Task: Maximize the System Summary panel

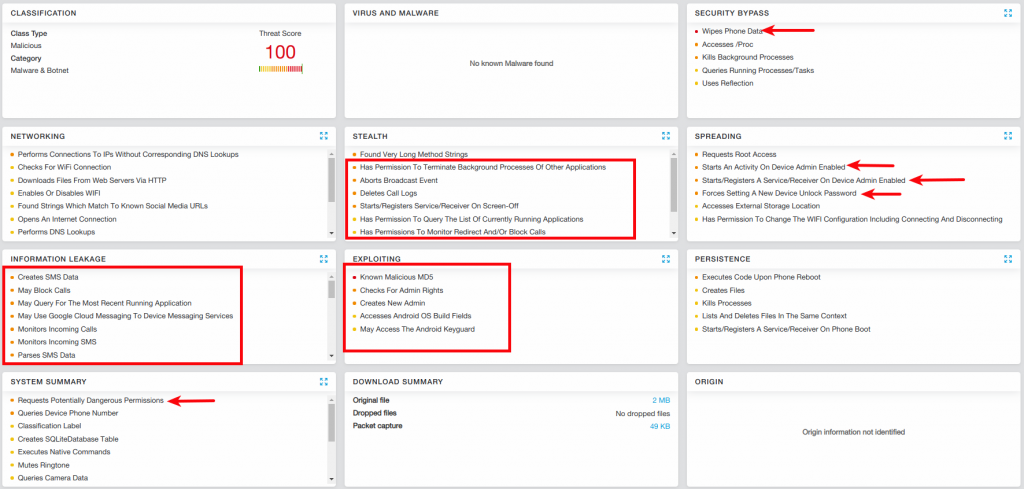Action: pos(323,381)
